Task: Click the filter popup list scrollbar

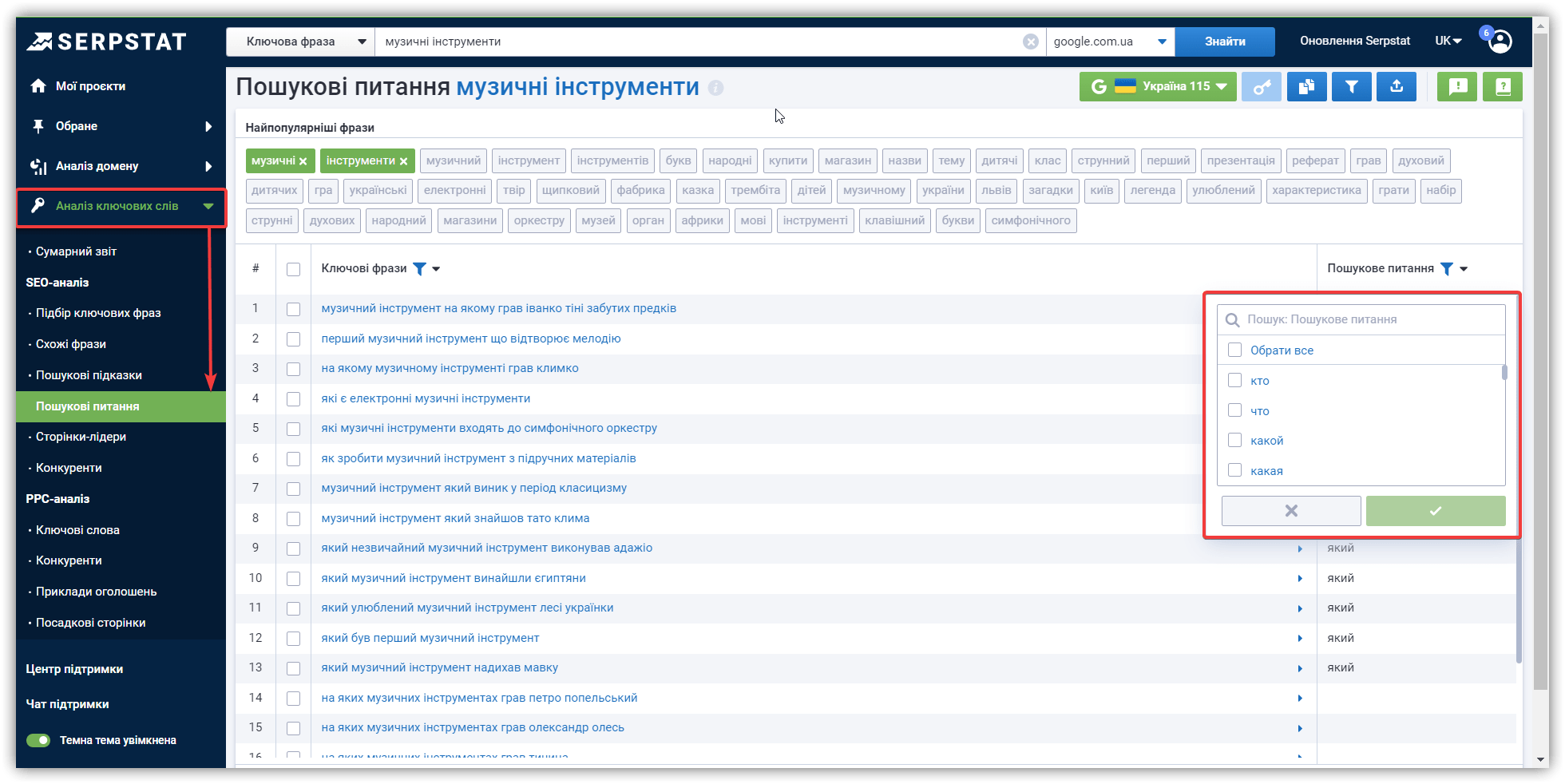Action: [1504, 373]
